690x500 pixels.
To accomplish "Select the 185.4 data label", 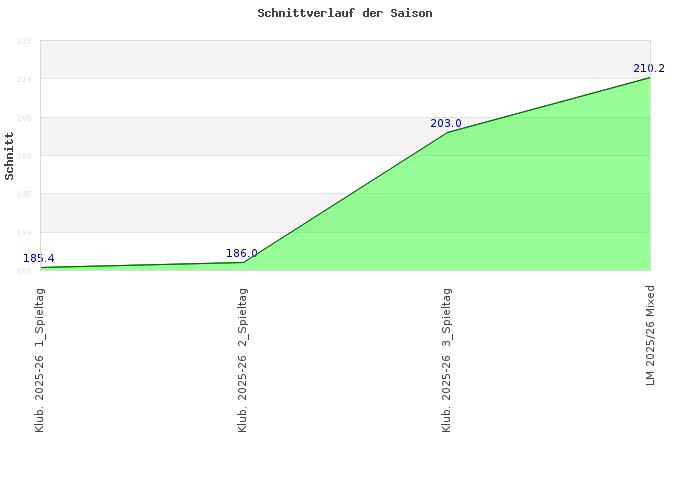I will [x=38, y=259].
